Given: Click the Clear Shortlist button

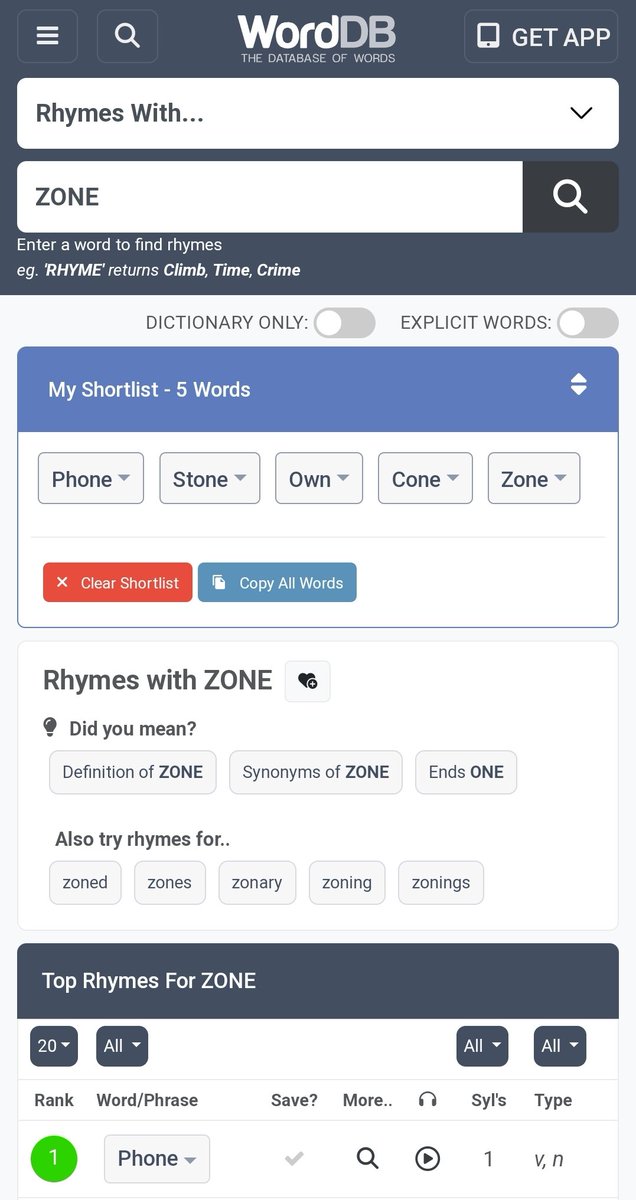Looking at the screenshot, I should 117,583.
